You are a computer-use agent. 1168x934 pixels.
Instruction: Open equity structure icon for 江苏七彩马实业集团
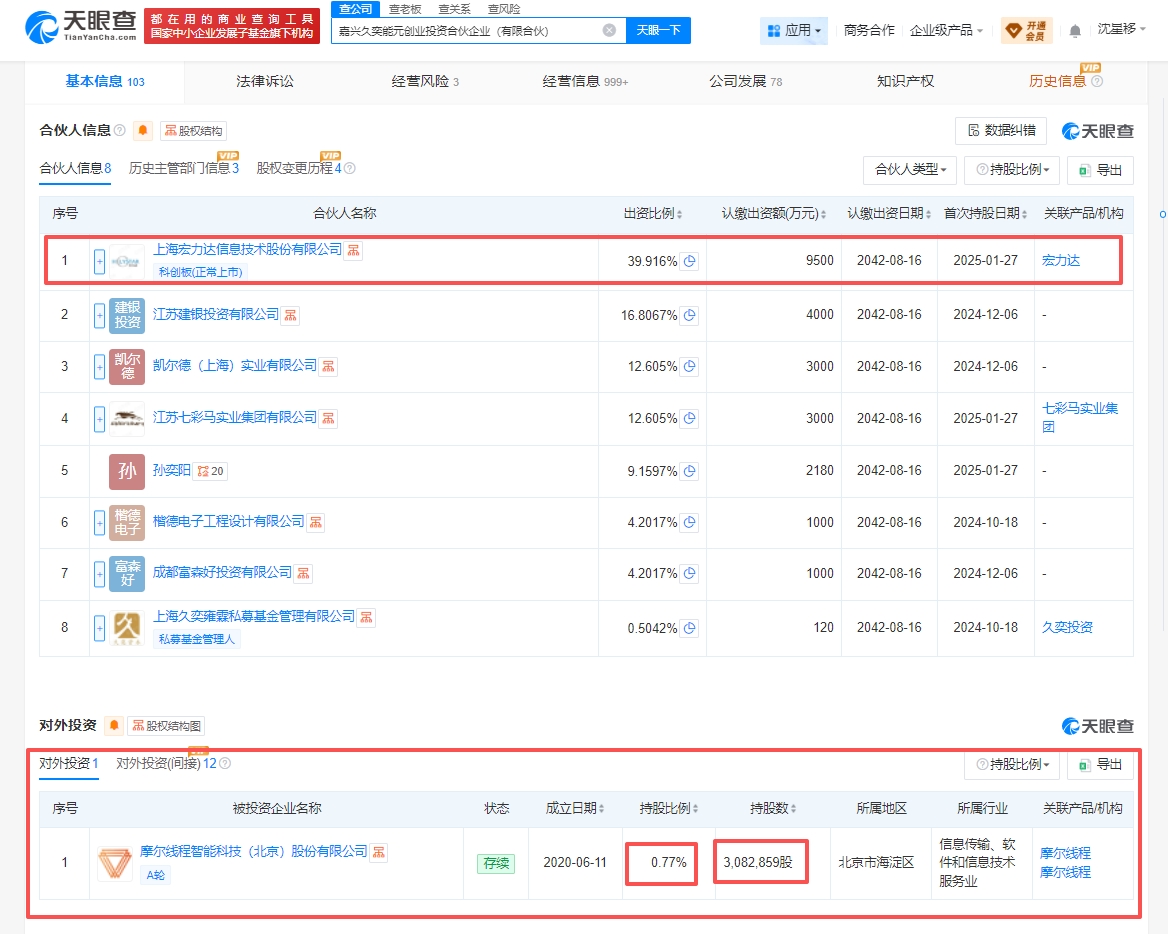(x=328, y=419)
